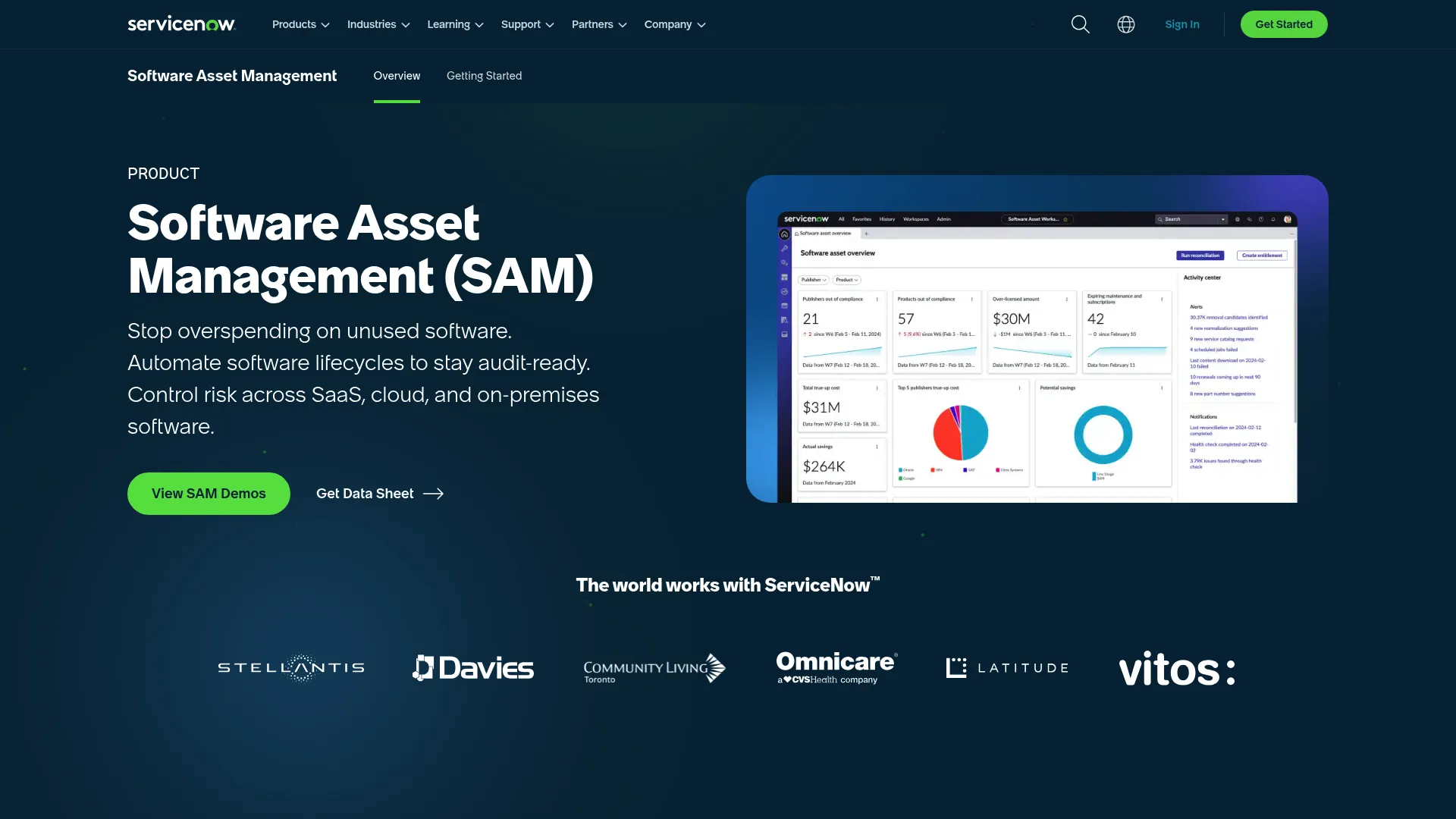Click the Stellantis customer logo
The image size is (1456, 819).
click(291, 668)
